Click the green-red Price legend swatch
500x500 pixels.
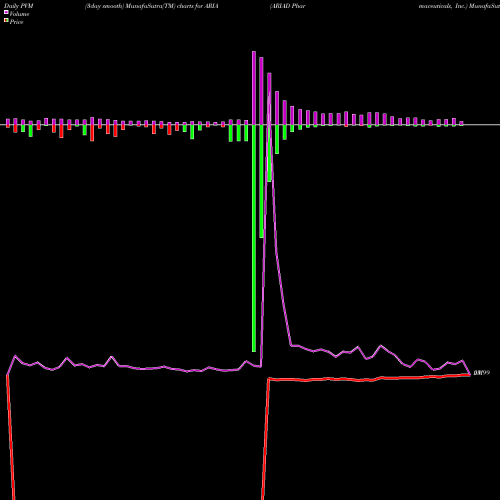pyautogui.click(x=6, y=21)
